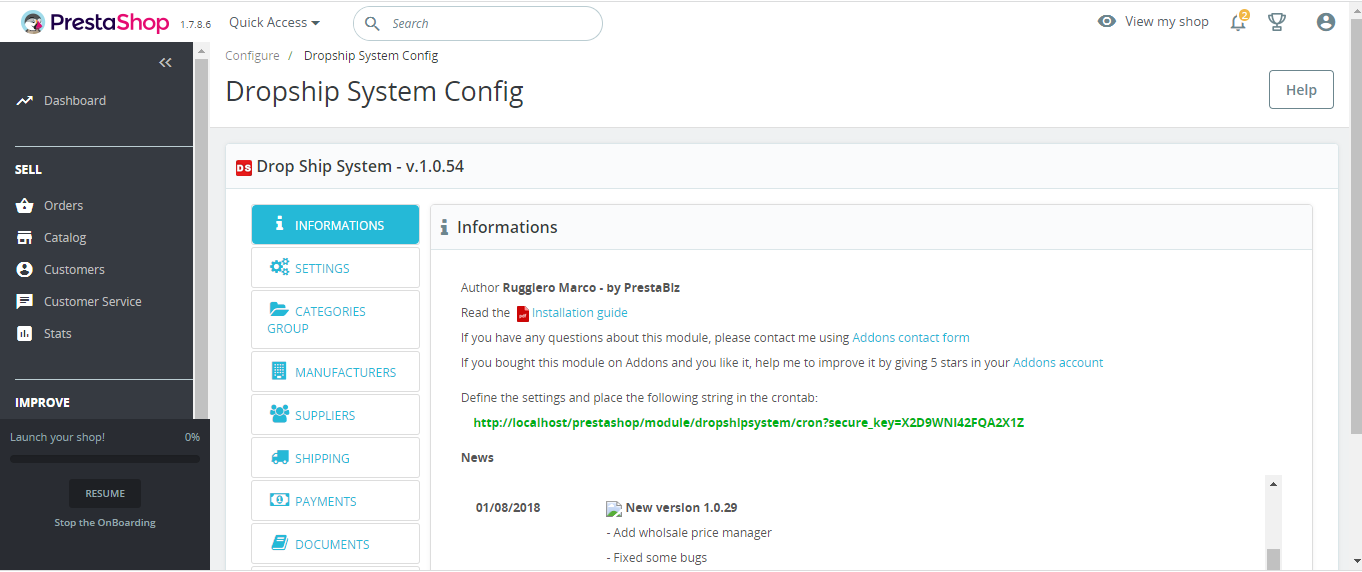Click the truck icon in SHIPPING tab

tap(279, 457)
